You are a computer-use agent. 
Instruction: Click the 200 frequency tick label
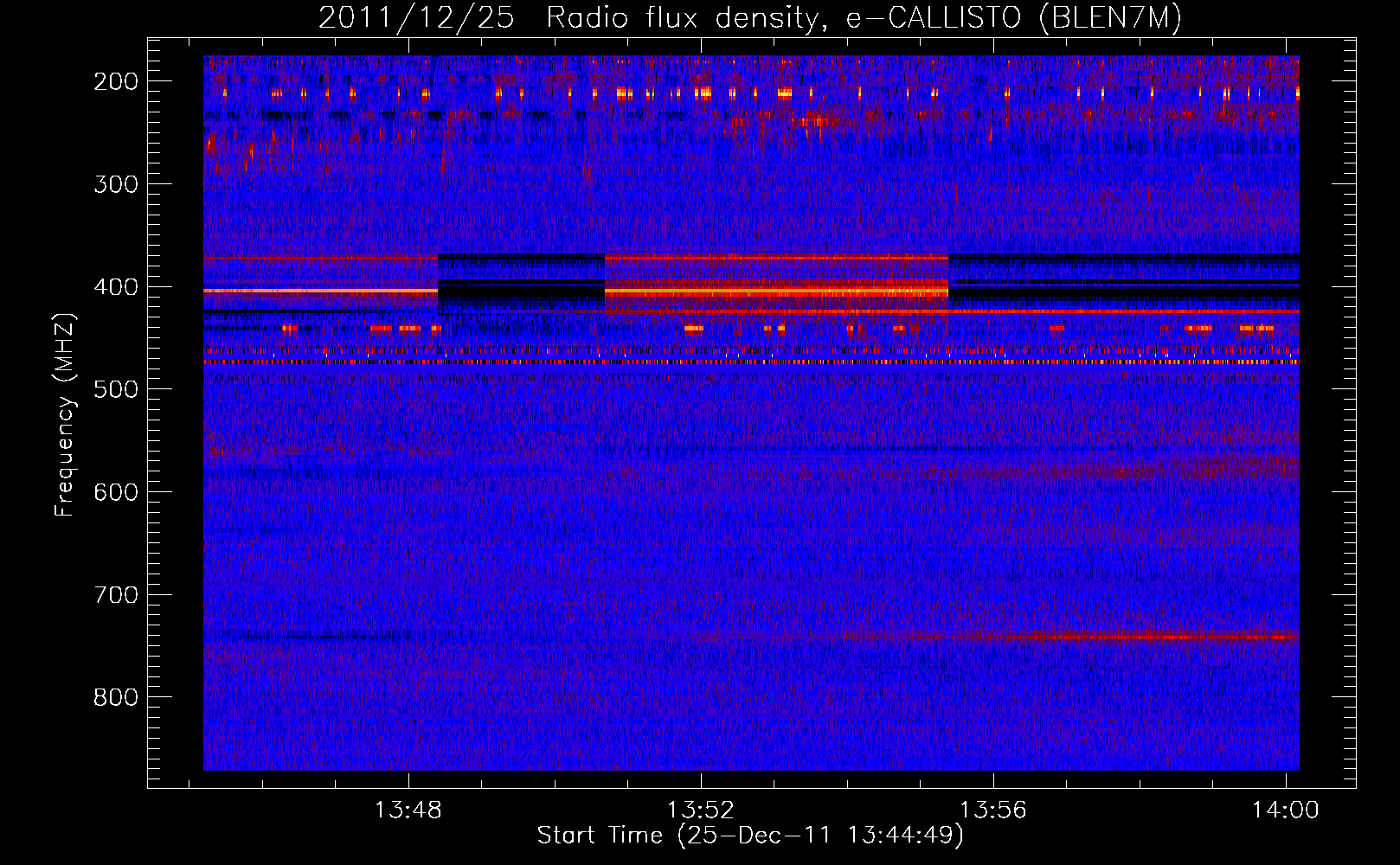(x=115, y=81)
